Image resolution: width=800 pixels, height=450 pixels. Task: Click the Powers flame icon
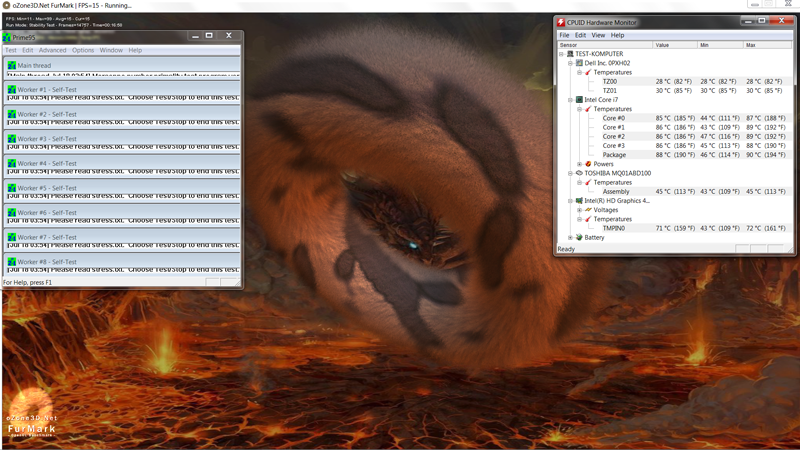[x=588, y=164]
